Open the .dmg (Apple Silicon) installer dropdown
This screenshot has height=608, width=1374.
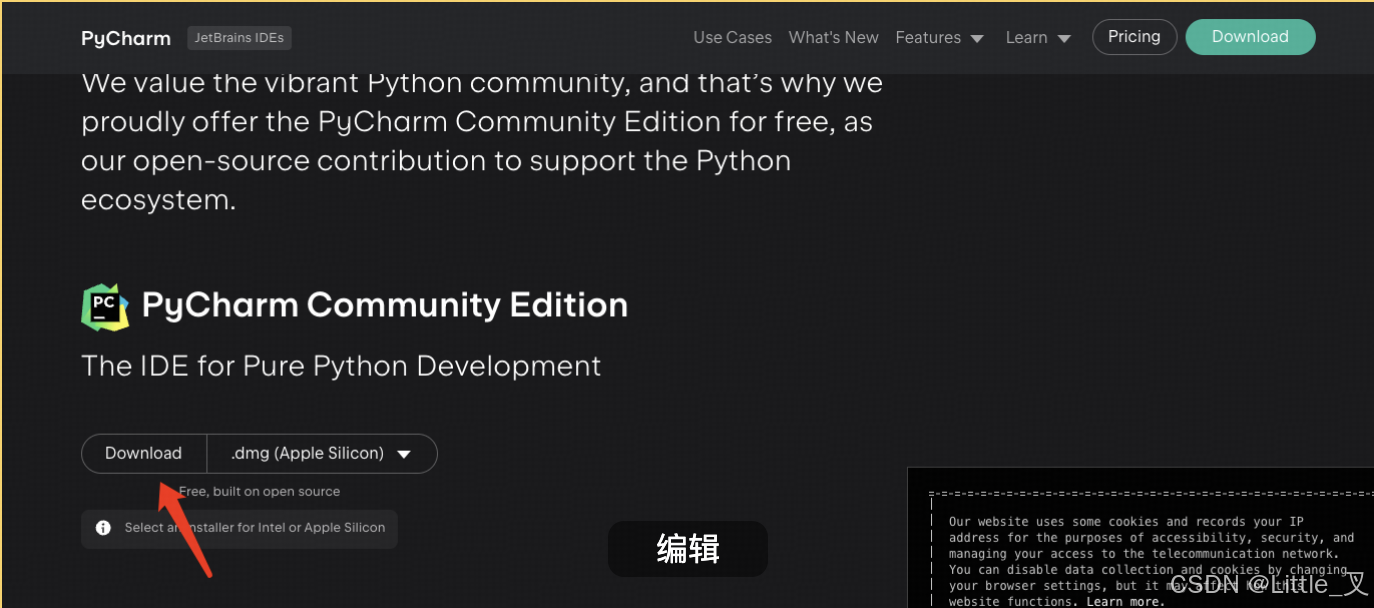tap(322, 453)
